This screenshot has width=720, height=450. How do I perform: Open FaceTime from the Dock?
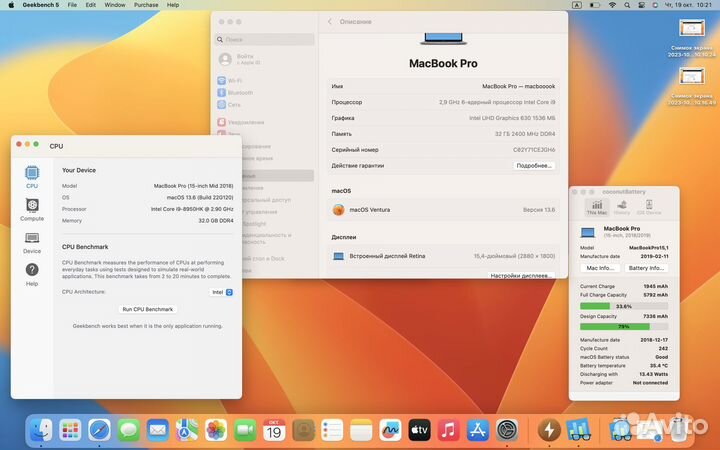pyautogui.click(x=245, y=430)
